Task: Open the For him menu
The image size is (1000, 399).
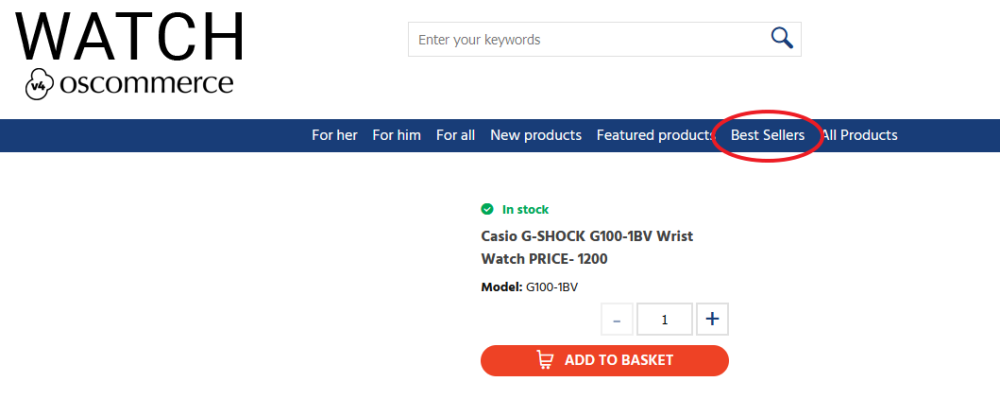Action: click(397, 135)
